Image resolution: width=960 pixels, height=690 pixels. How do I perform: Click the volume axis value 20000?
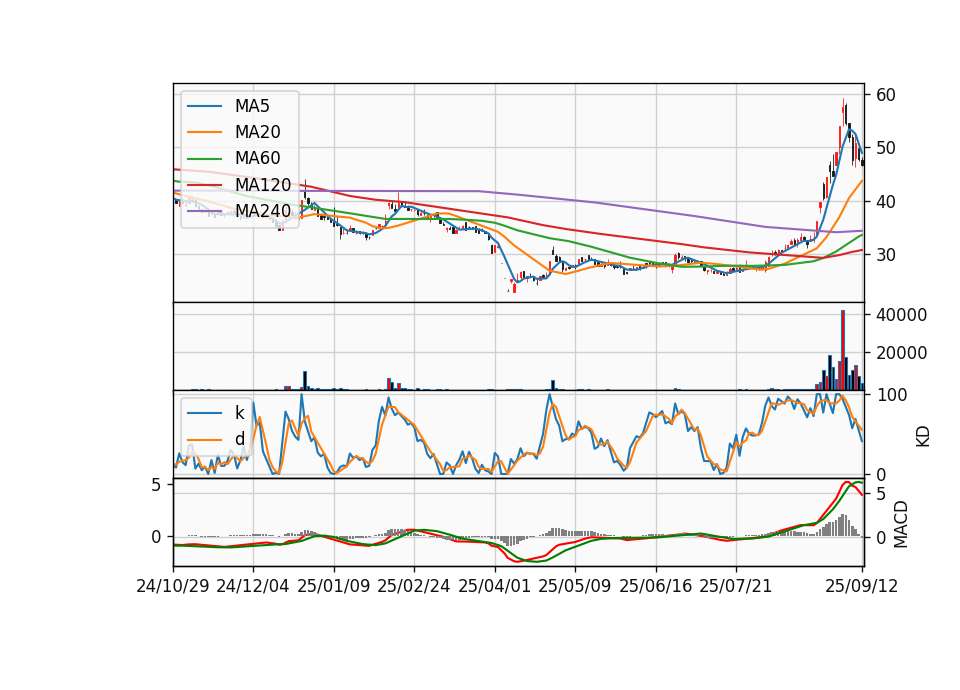tap(901, 353)
